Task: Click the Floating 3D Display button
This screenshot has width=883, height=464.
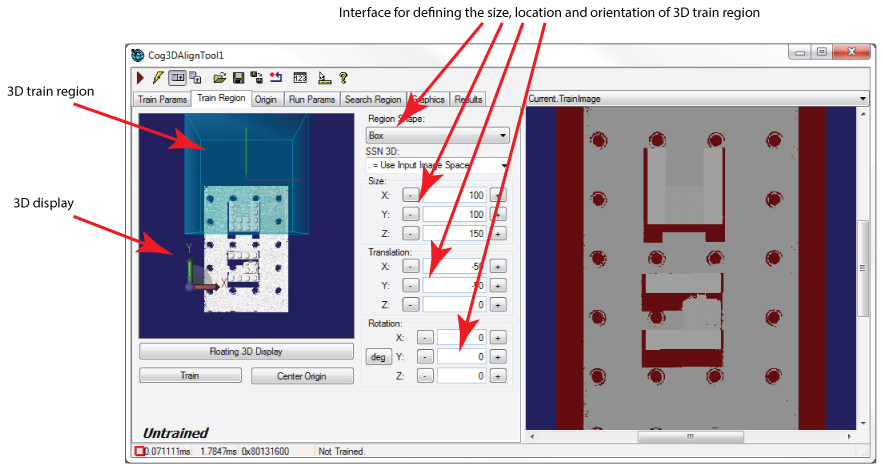Action: (x=245, y=351)
